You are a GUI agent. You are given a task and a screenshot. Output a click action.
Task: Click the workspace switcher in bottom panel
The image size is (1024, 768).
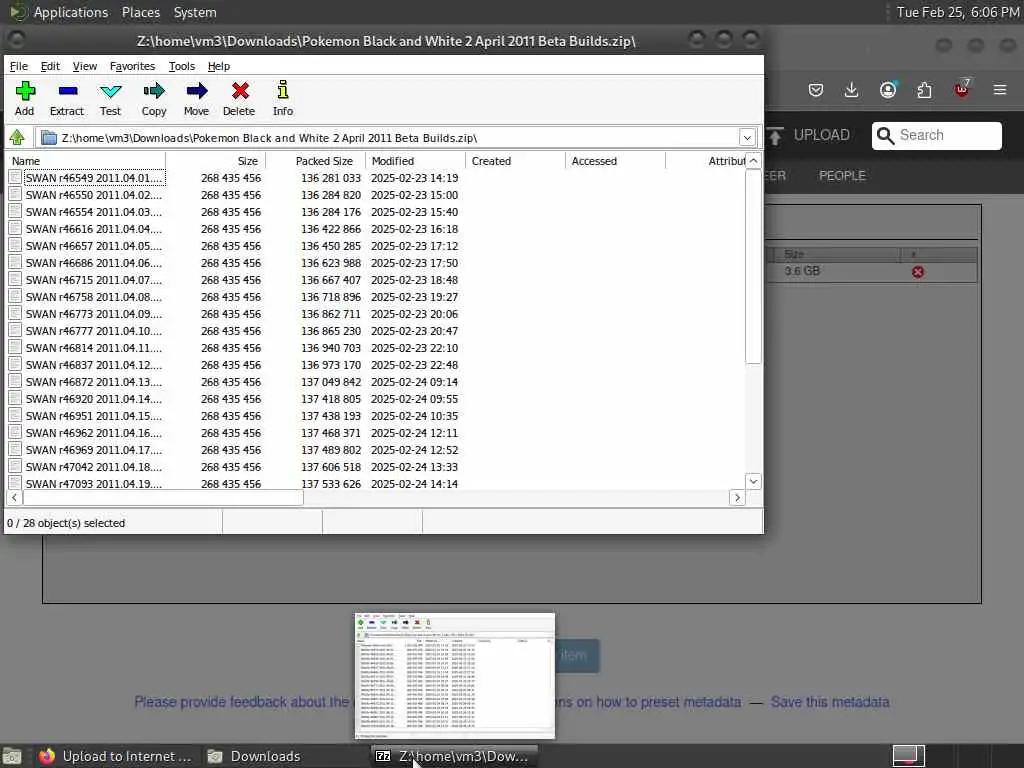(x=908, y=756)
